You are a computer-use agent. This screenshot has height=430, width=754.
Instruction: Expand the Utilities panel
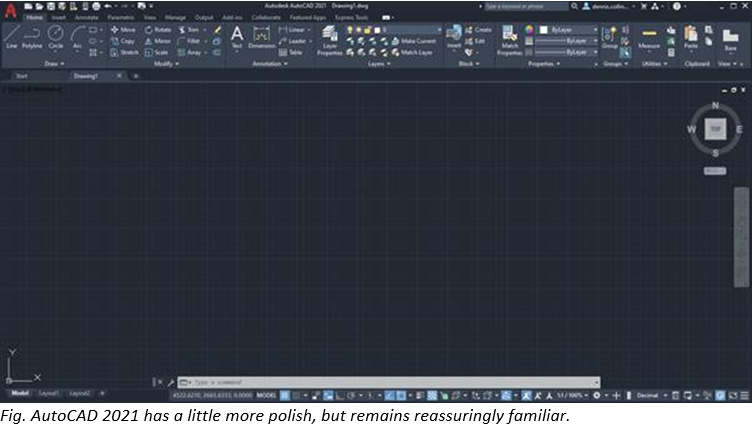[654, 63]
